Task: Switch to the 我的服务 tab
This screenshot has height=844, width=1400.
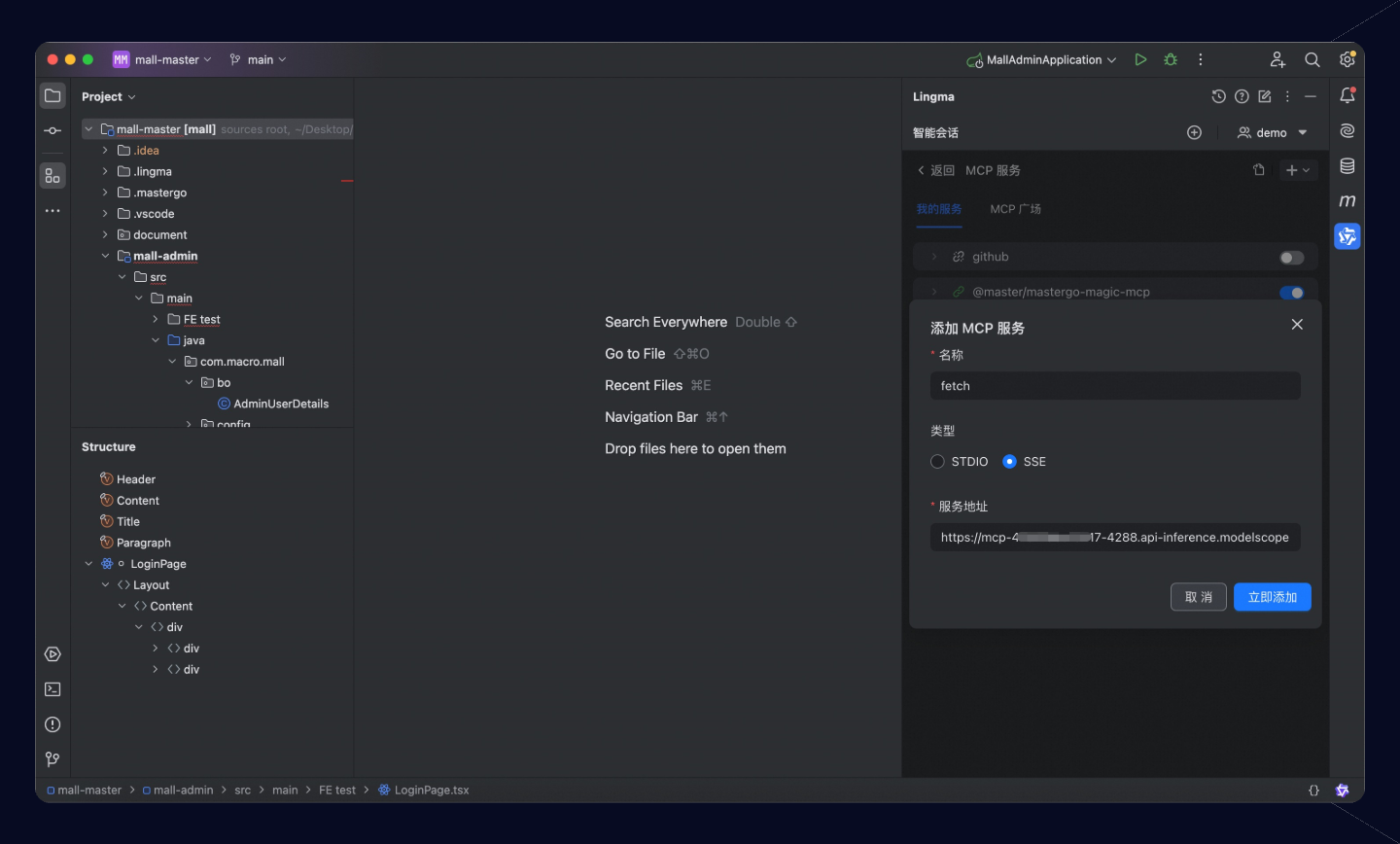Action: (939, 209)
